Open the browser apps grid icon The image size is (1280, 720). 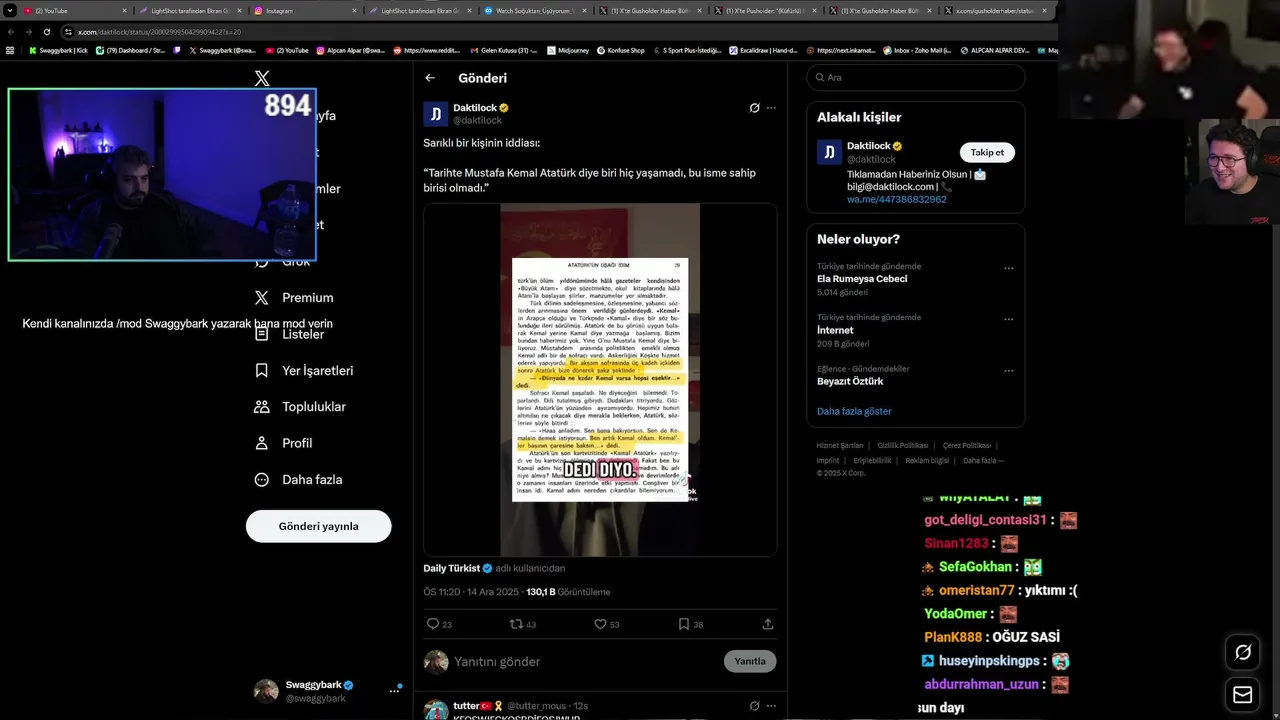click(10, 50)
